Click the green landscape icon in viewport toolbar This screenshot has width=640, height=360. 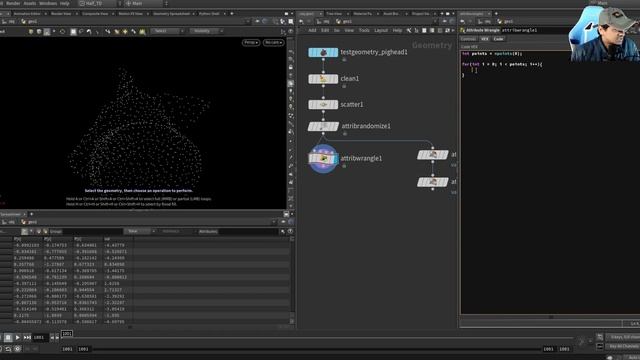coord(142,31)
